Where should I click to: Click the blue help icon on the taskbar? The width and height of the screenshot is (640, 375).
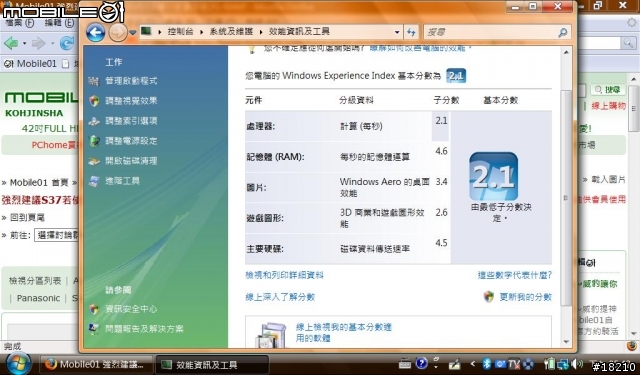click(x=422, y=363)
